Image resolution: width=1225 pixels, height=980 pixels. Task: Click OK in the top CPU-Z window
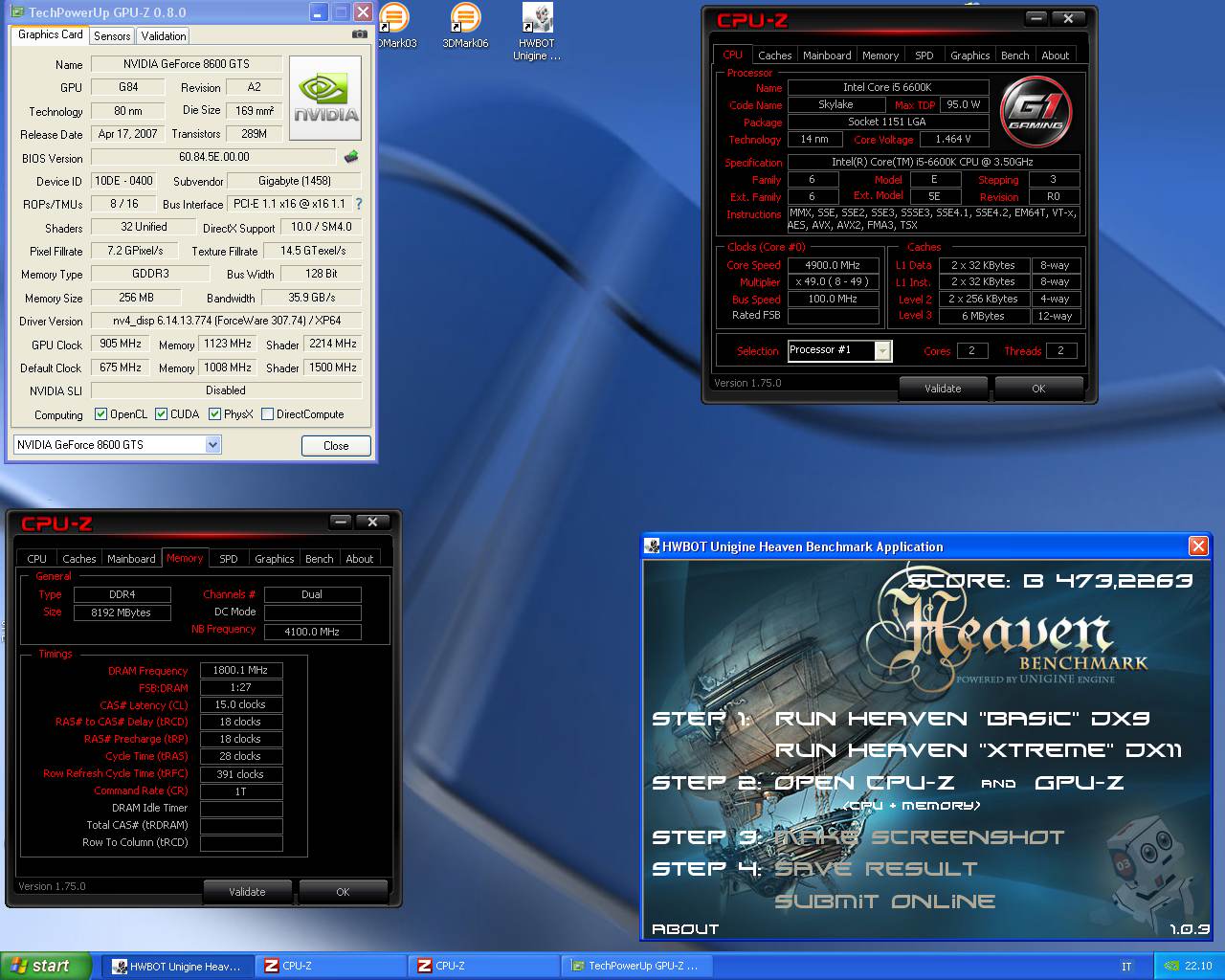[x=1038, y=389]
